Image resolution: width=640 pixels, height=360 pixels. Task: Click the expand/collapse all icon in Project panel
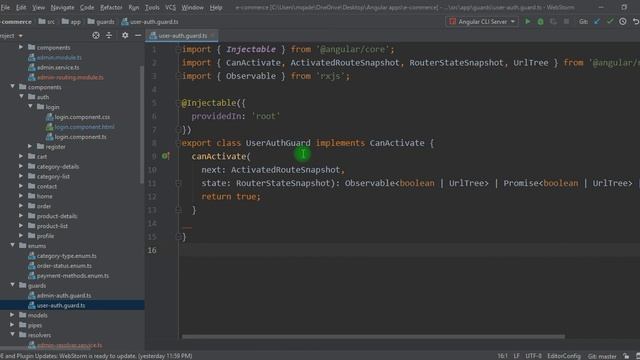pyautogui.click(x=109, y=36)
